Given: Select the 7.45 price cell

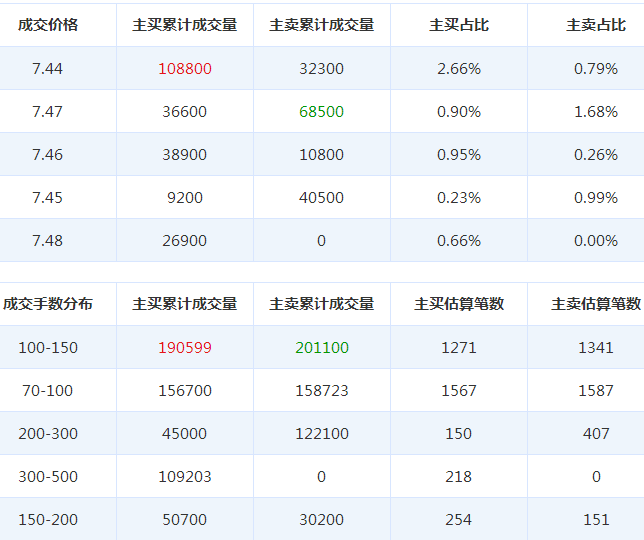Looking at the screenshot, I should [x=48, y=198].
